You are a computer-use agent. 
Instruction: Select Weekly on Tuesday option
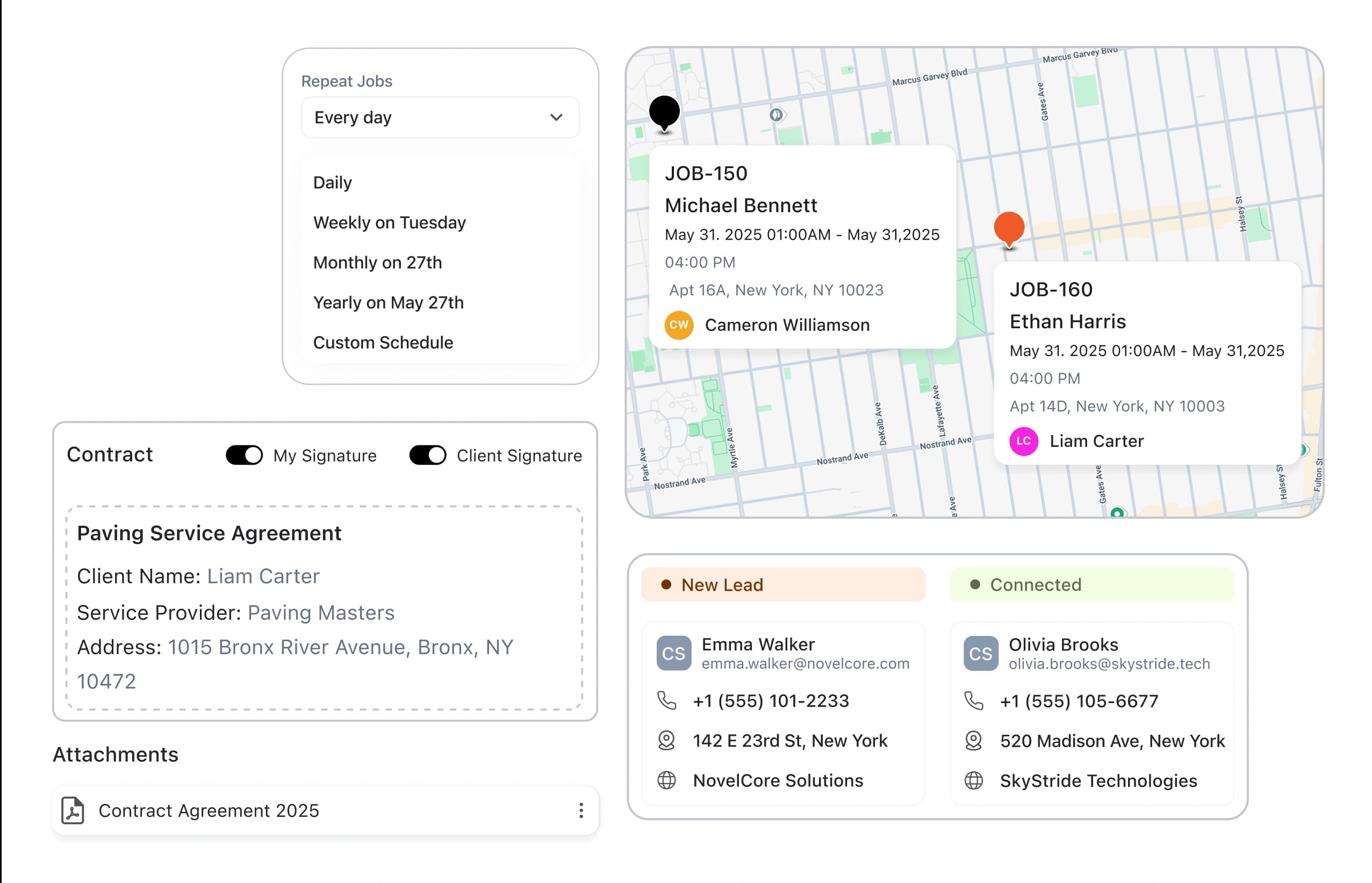pyautogui.click(x=390, y=222)
